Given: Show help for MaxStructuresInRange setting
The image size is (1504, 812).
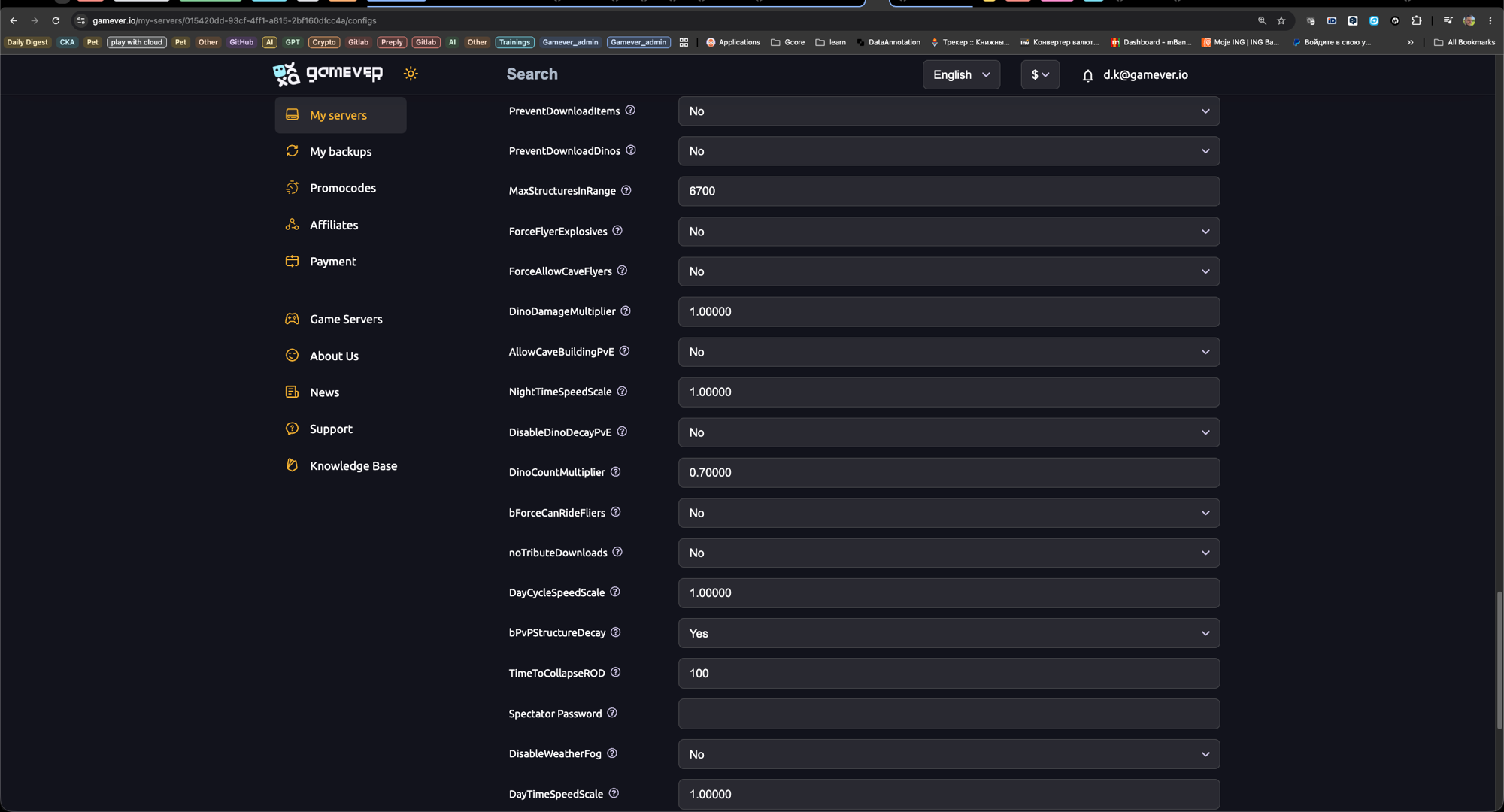Looking at the screenshot, I should [x=626, y=191].
